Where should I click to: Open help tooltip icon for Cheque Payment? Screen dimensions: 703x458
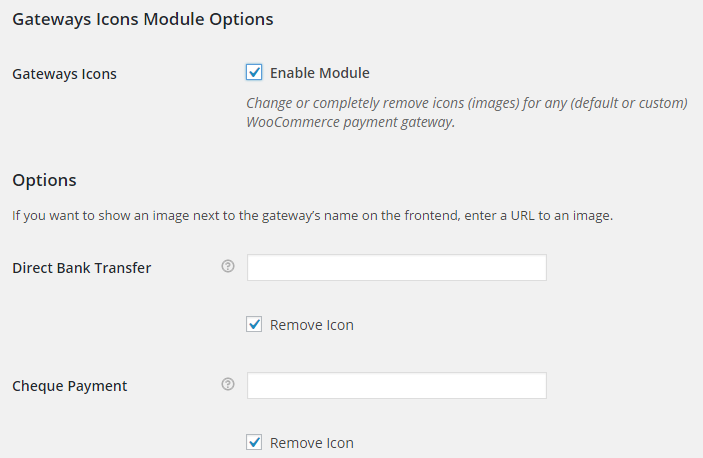pos(228,385)
